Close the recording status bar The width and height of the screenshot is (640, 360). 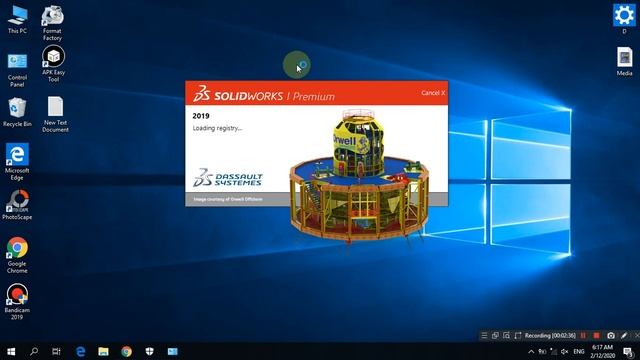coord(637,336)
